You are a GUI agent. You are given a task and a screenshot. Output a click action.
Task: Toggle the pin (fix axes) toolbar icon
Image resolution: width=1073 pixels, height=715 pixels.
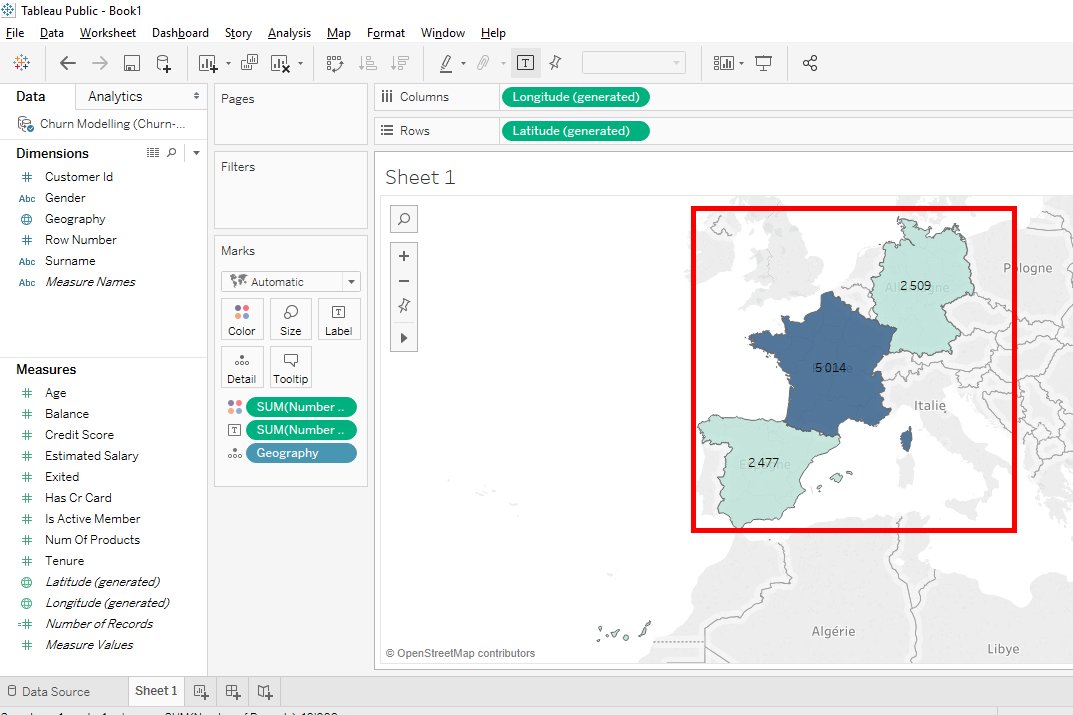click(555, 63)
